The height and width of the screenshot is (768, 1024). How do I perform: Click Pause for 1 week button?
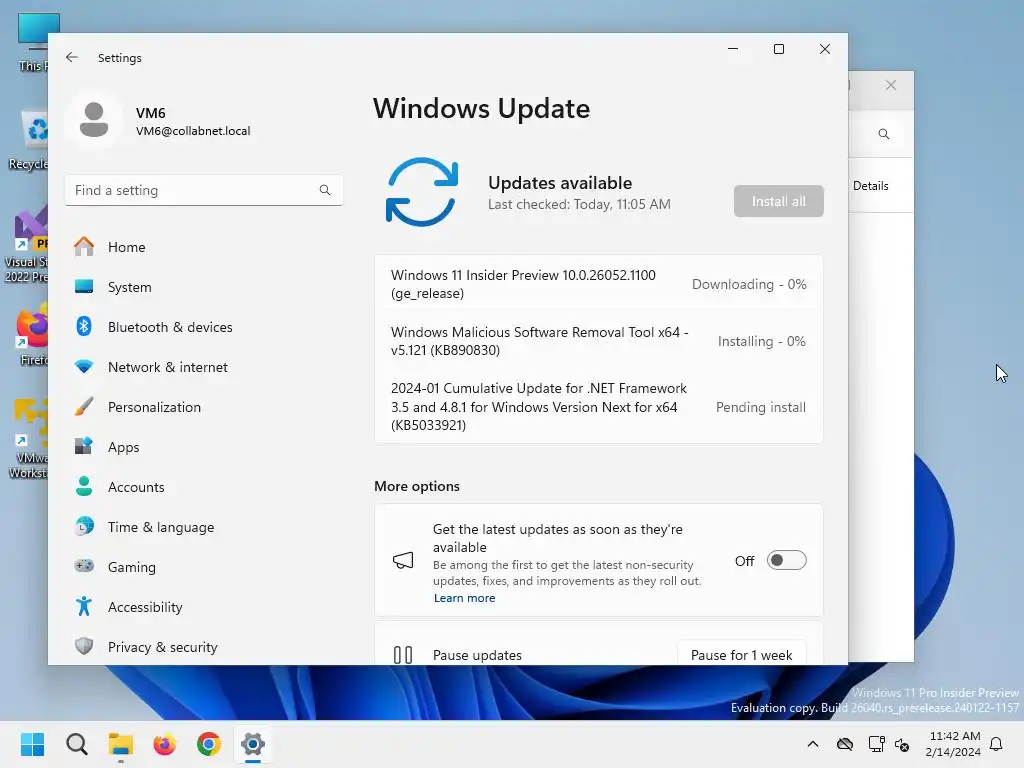[x=741, y=654]
